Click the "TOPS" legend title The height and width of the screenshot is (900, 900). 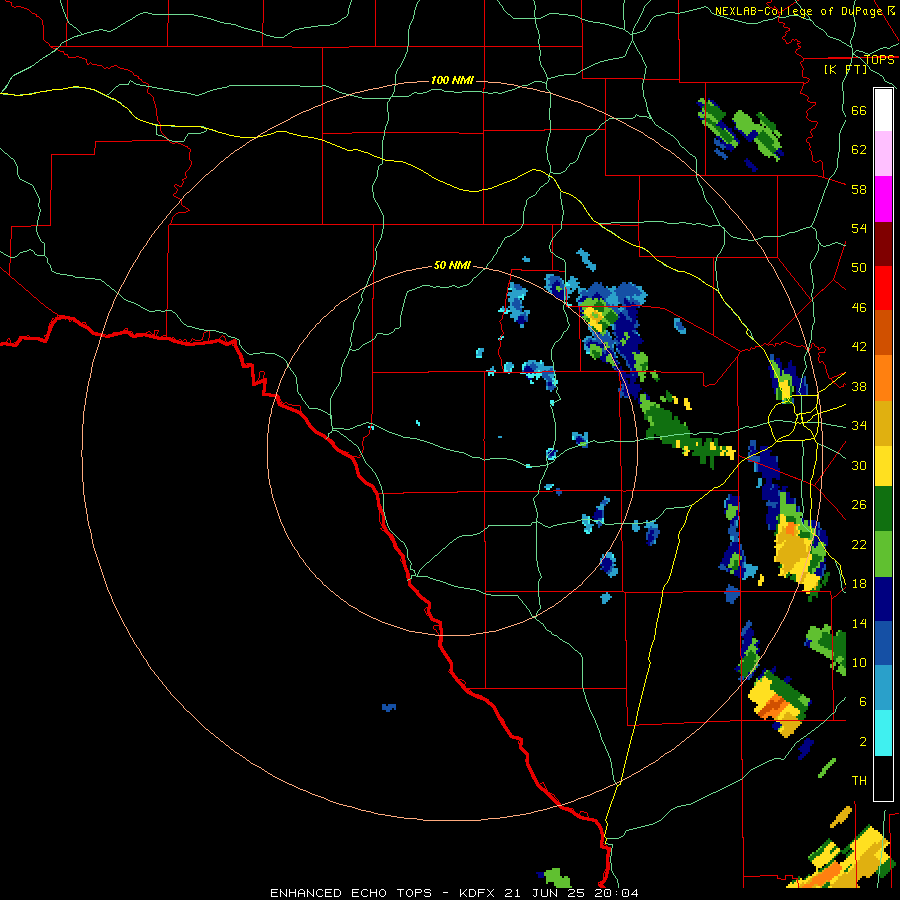point(879,59)
